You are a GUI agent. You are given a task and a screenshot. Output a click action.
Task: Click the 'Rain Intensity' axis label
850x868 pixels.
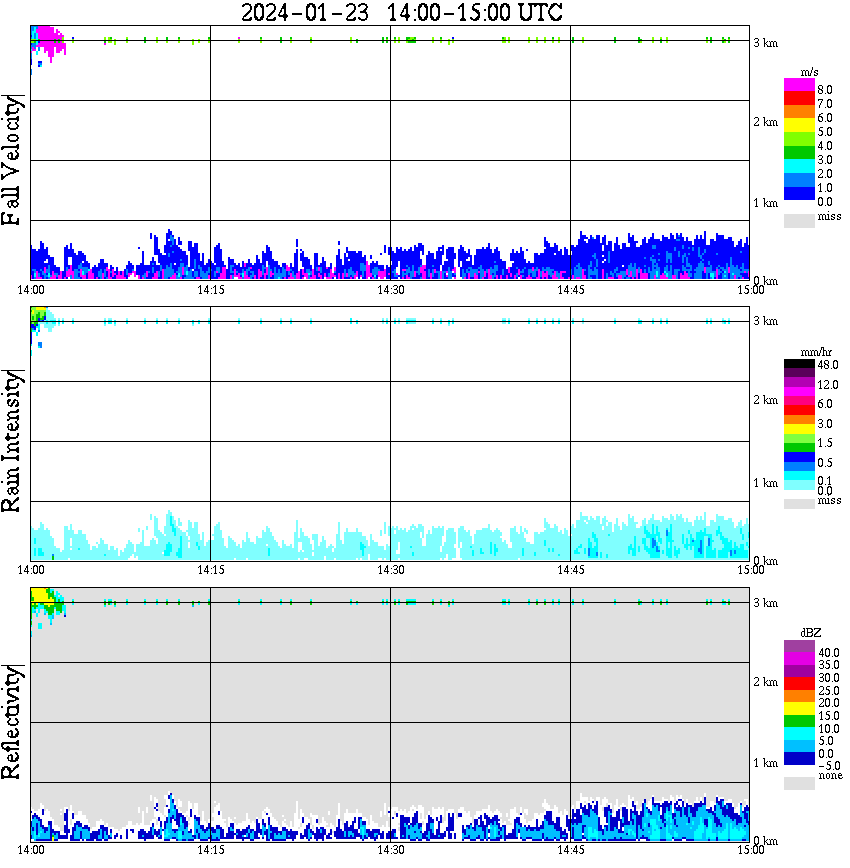(11, 441)
